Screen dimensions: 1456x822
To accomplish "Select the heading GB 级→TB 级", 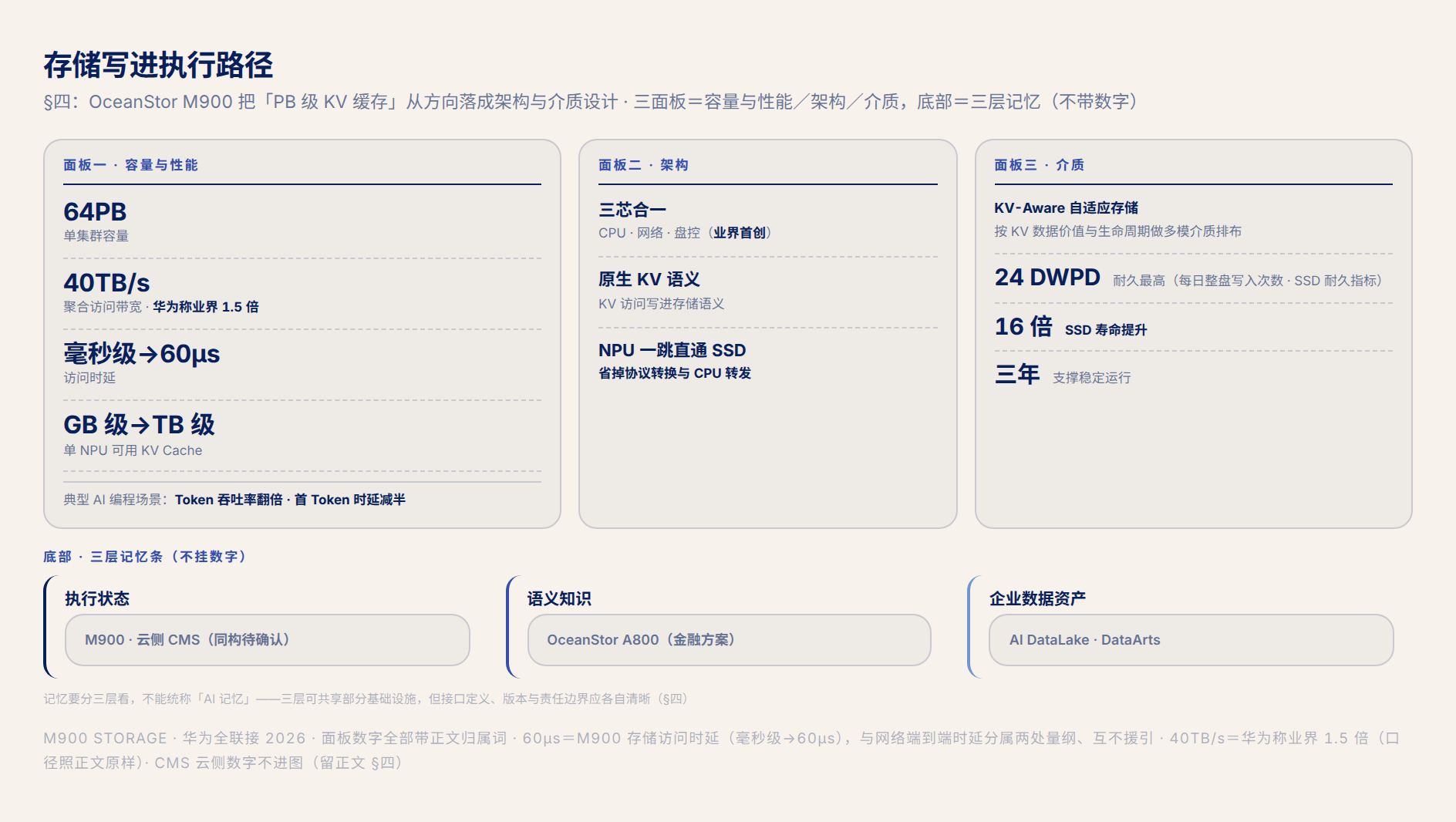I will point(139,424).
